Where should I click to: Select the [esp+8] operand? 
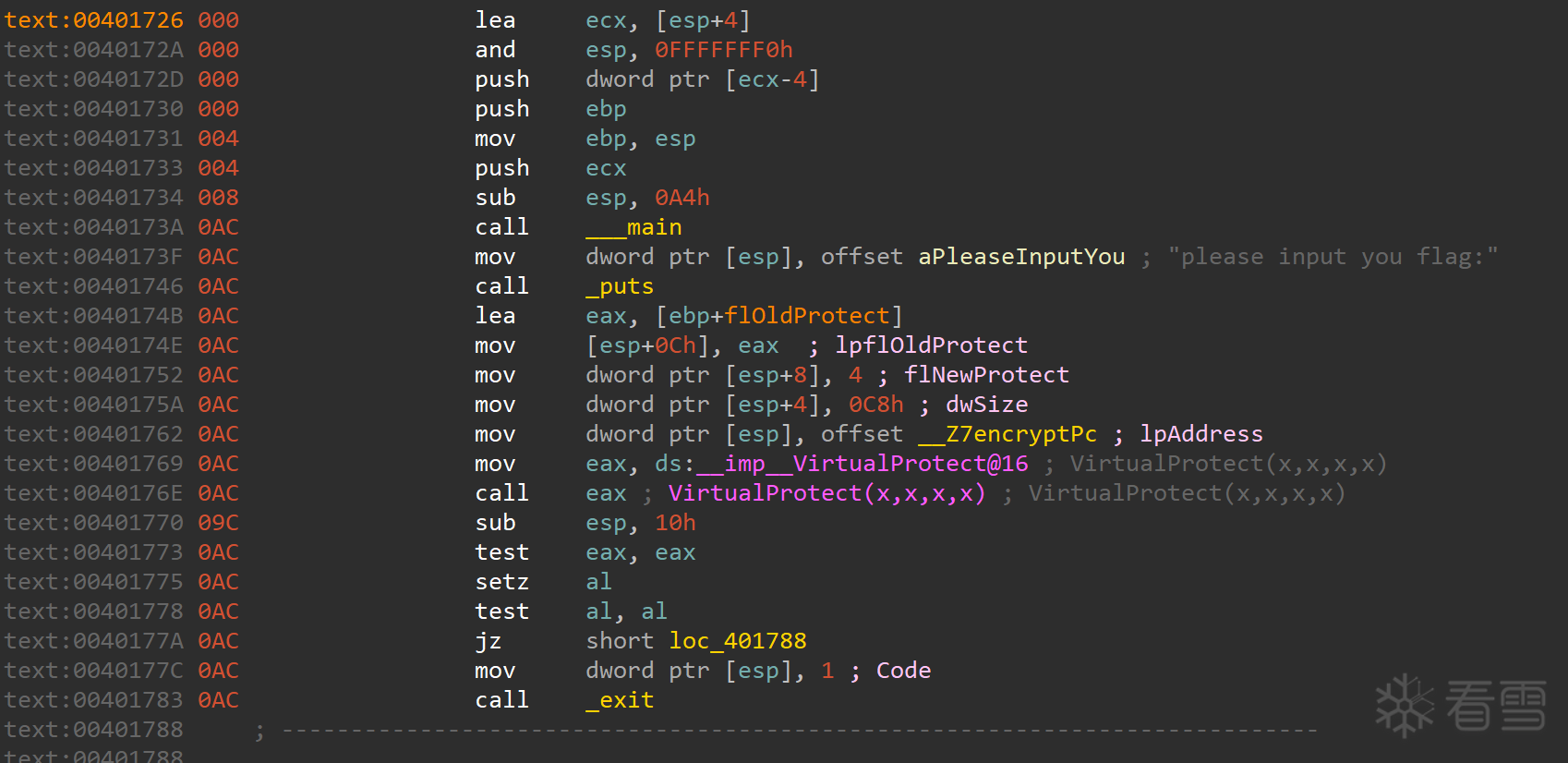[772, 375]
